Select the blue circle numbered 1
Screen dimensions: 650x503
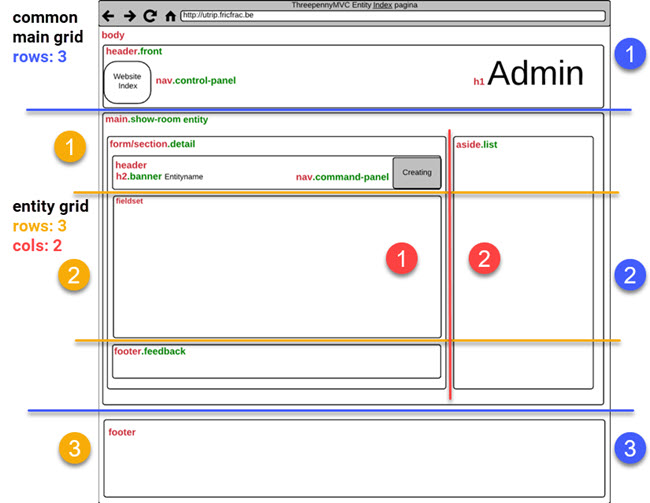tap(628, 52)
